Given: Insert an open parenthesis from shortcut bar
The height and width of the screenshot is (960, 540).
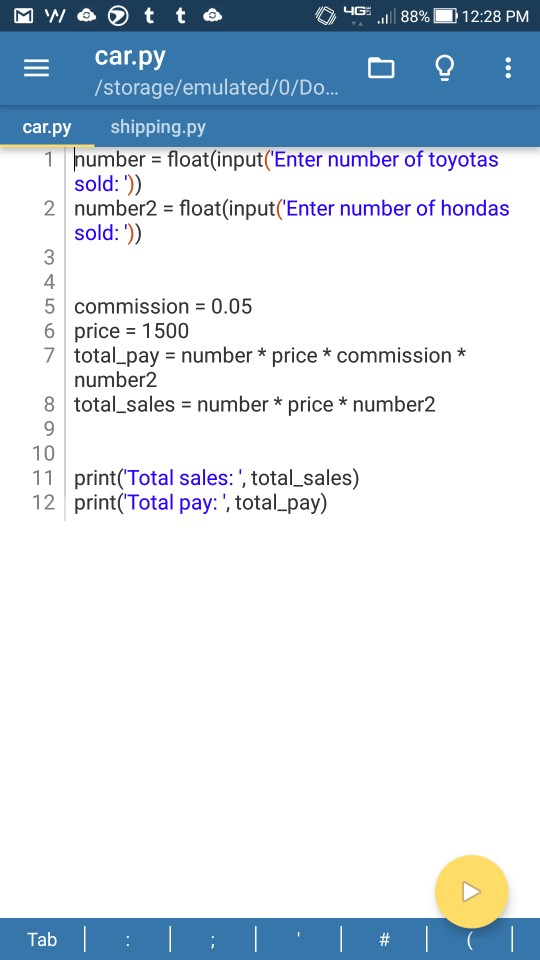Looking at the screenshot, I should click(x=470, y=939).
